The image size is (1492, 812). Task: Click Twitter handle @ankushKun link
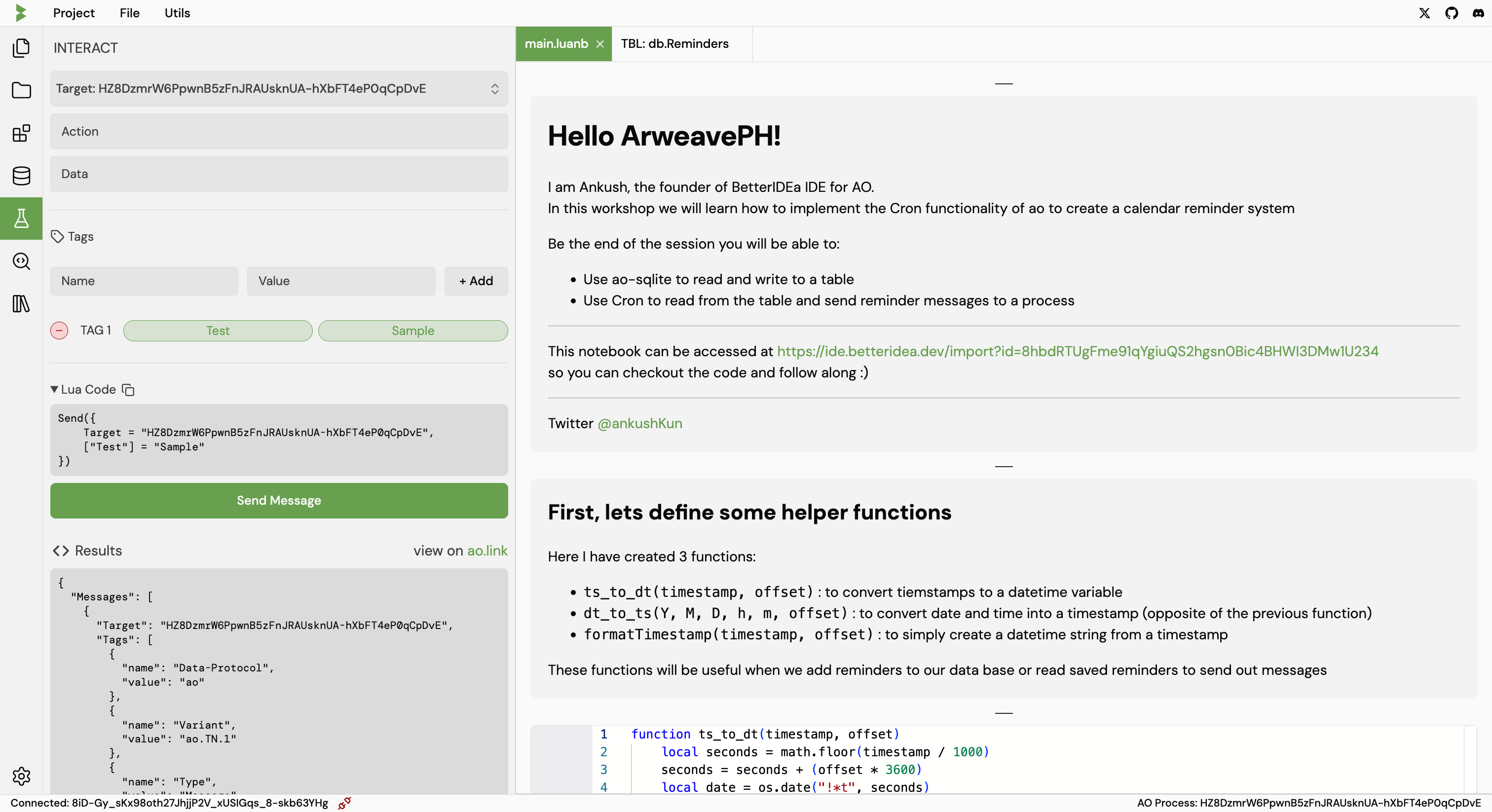pyautogui.click(x=639, y=423)
